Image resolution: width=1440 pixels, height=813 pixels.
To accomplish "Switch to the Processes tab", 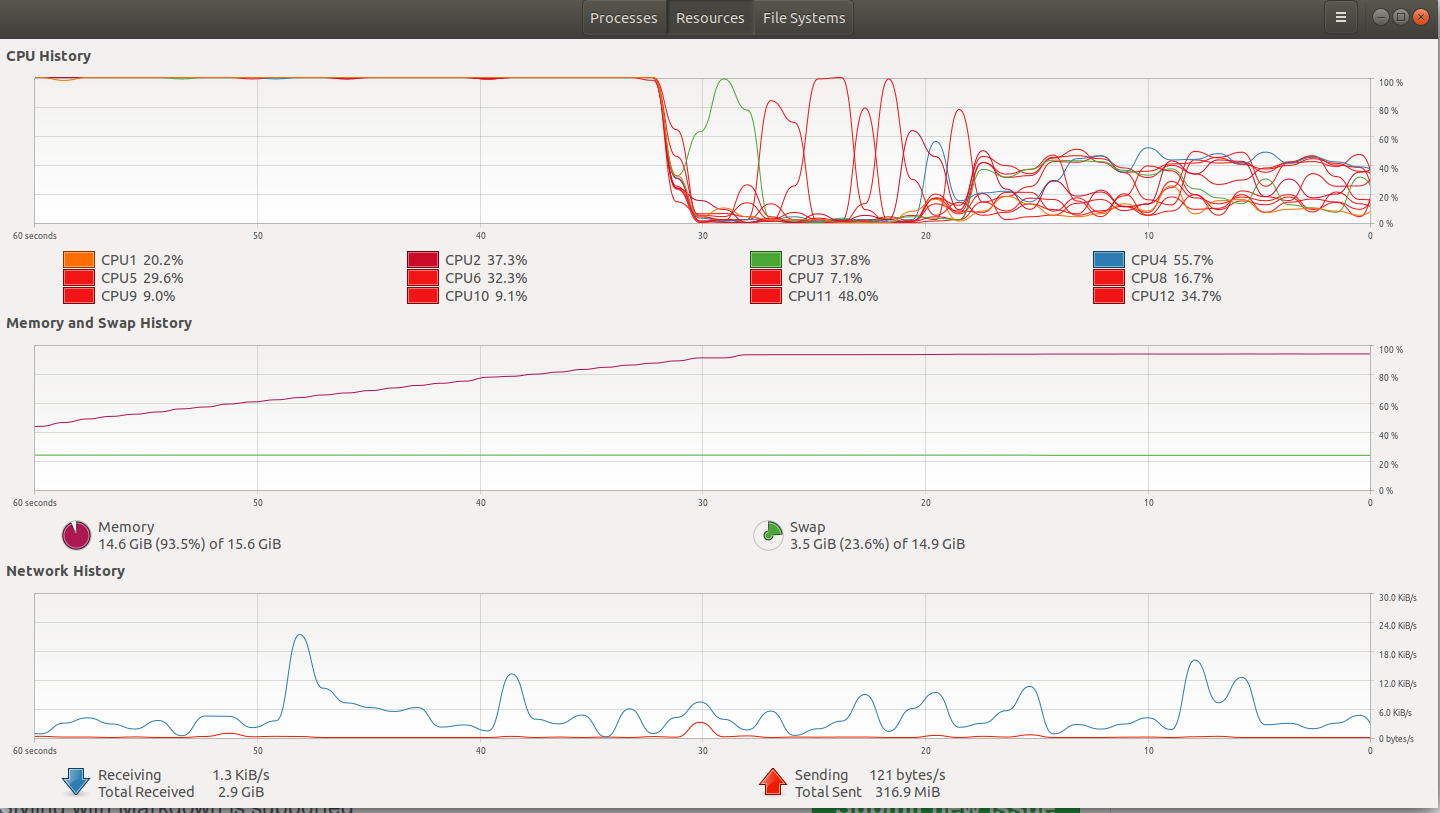I will 624,17.
